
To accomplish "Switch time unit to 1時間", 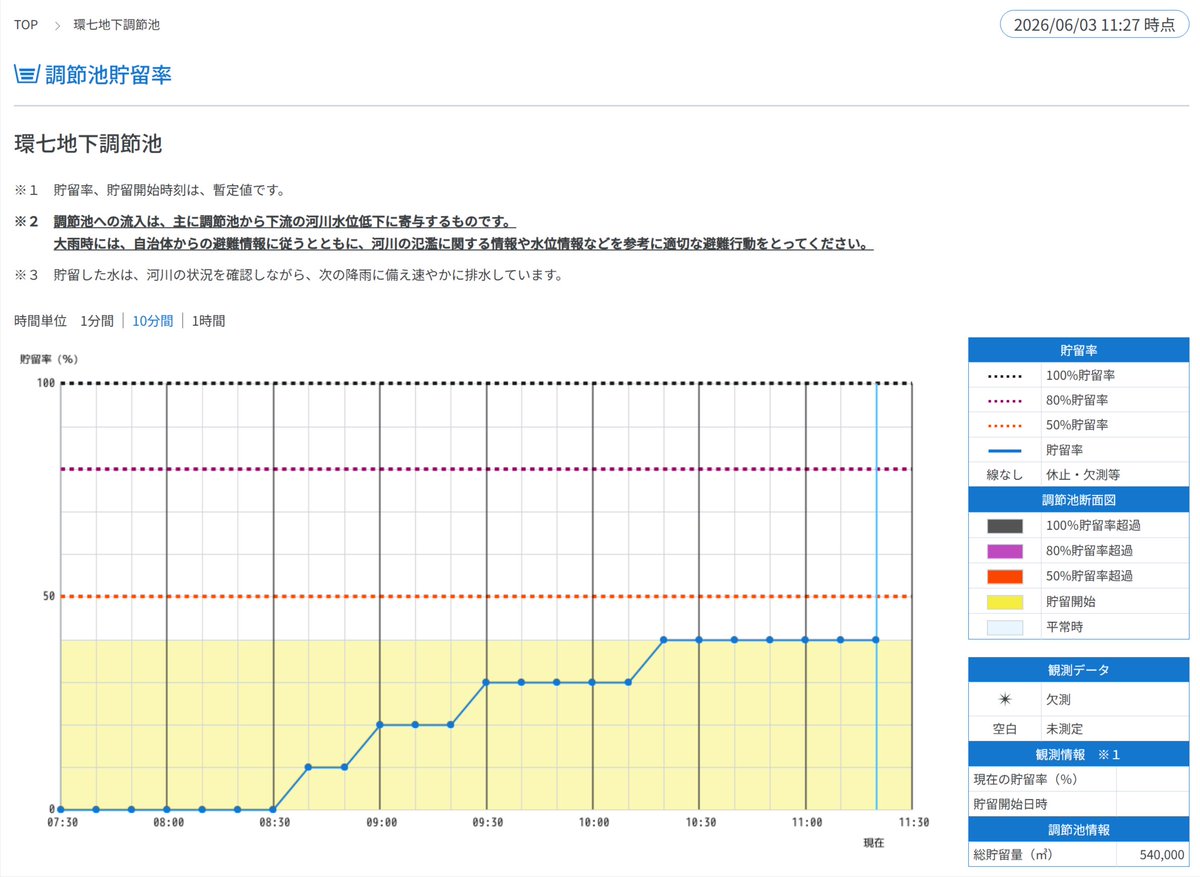I will 208,321.
